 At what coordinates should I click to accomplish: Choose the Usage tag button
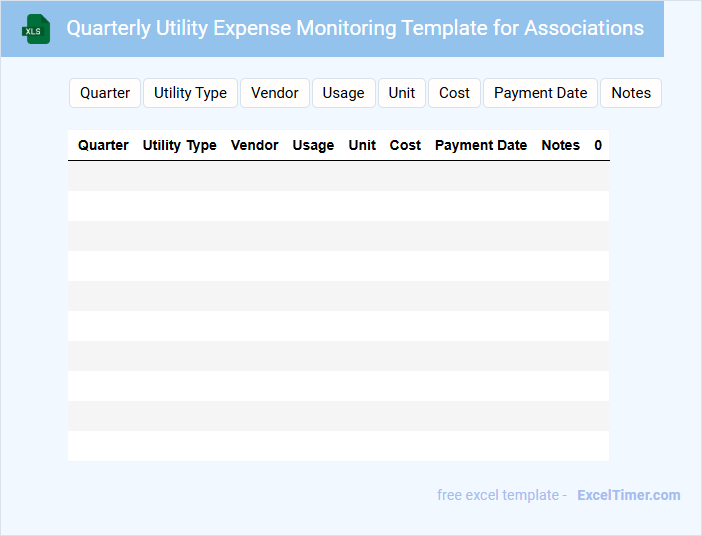click(x=344, y=93)
